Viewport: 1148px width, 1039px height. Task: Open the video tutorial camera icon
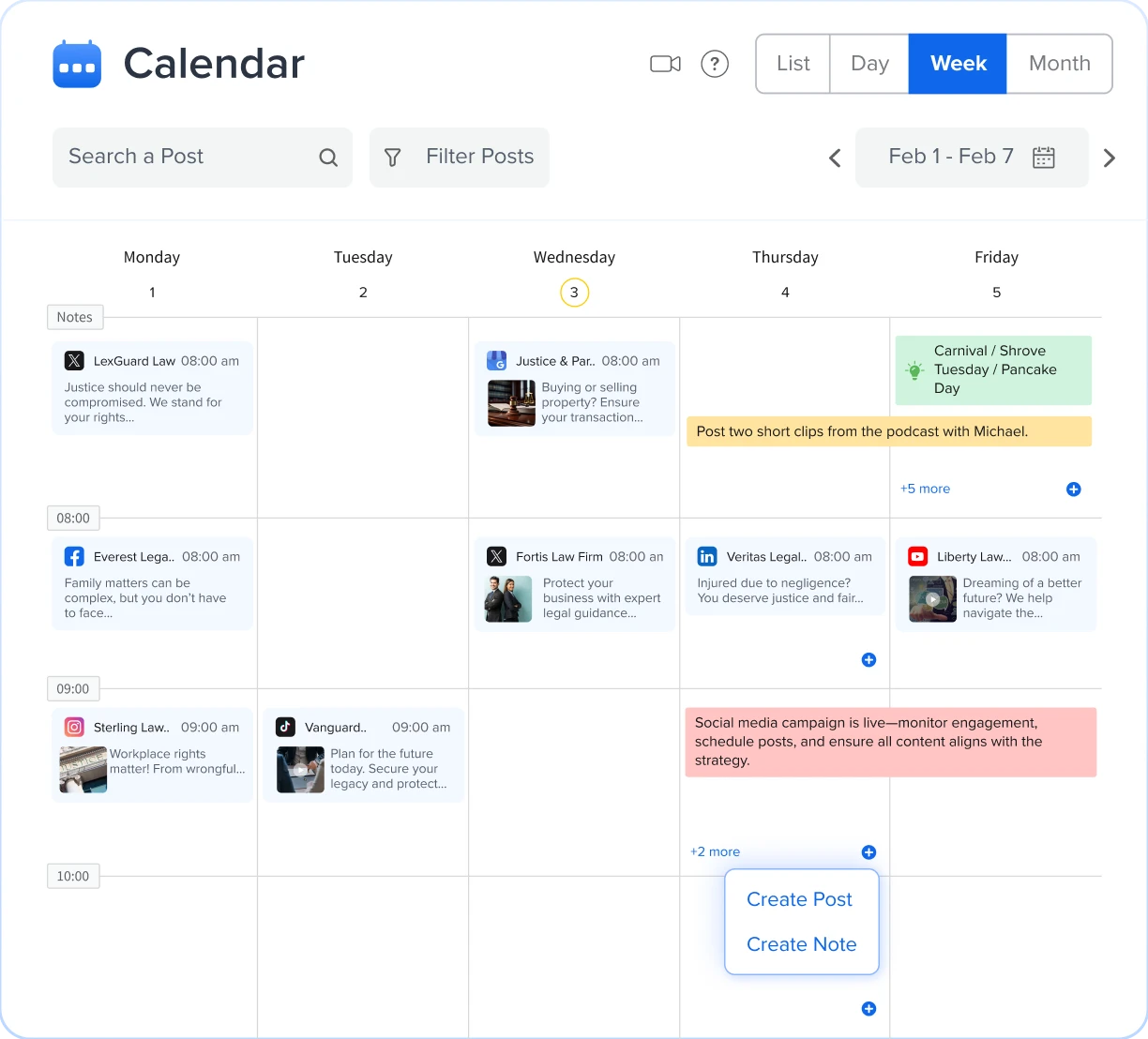point(665,64)
